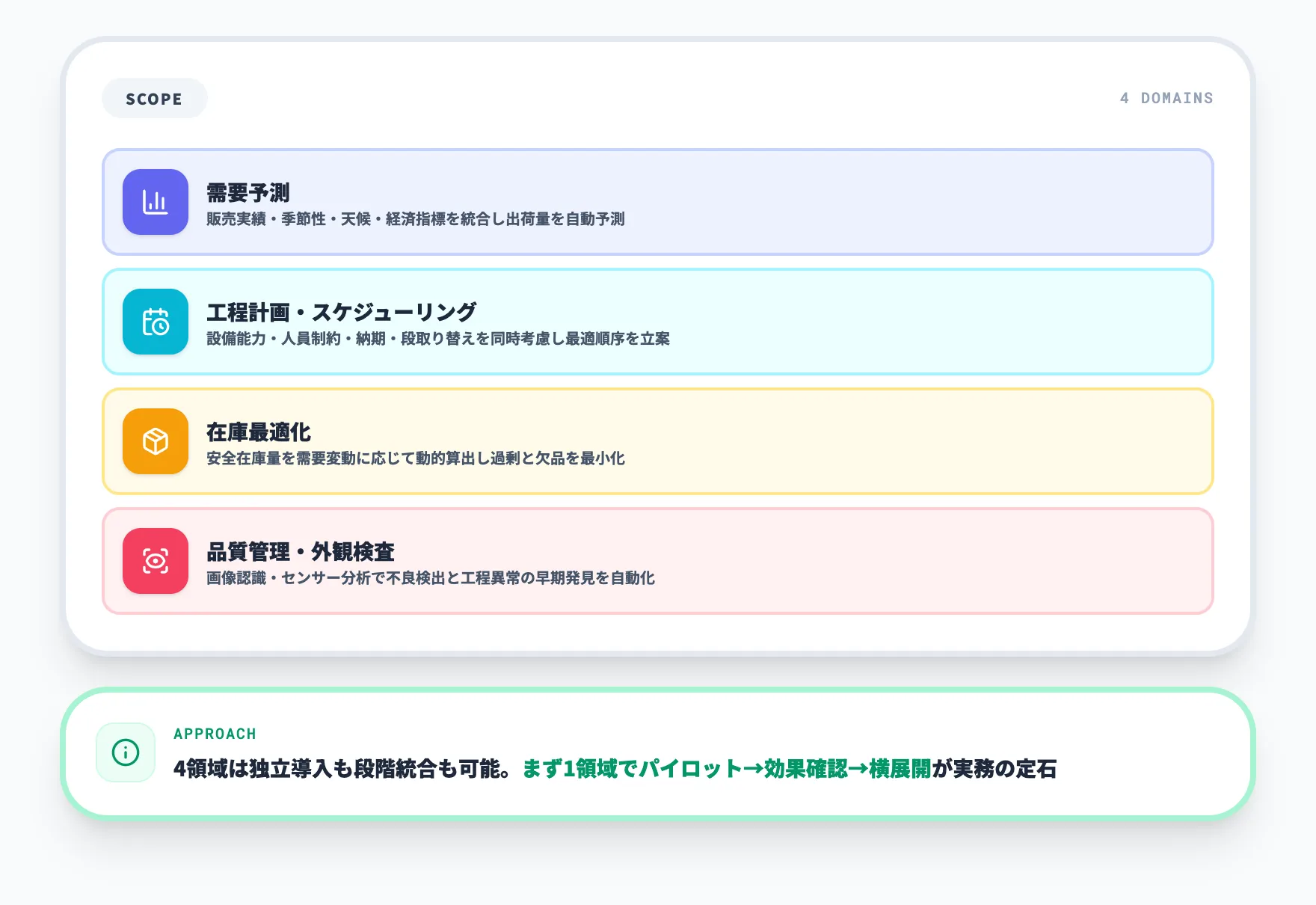Select the 需要予測 card title

[x=247, y=193]
